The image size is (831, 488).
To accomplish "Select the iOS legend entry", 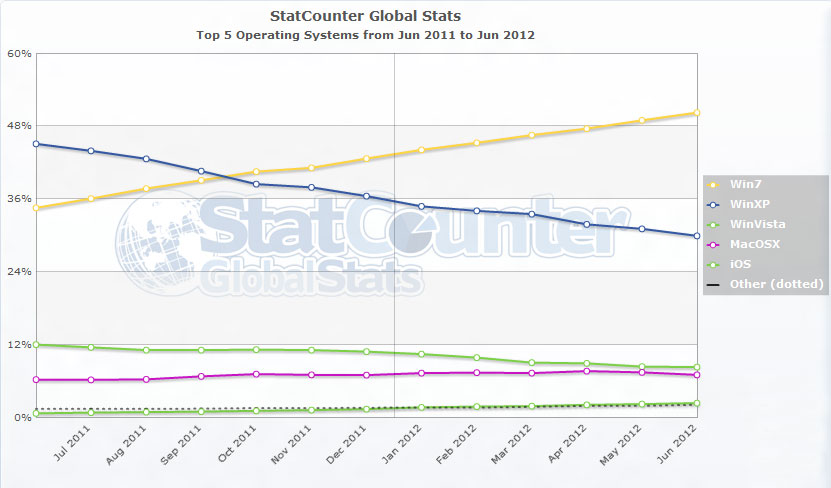I will (x=729, y=264).
